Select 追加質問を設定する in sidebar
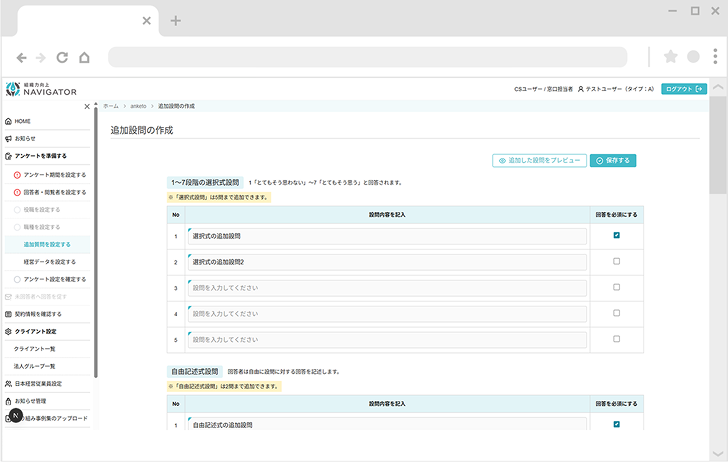 [47, 244]
